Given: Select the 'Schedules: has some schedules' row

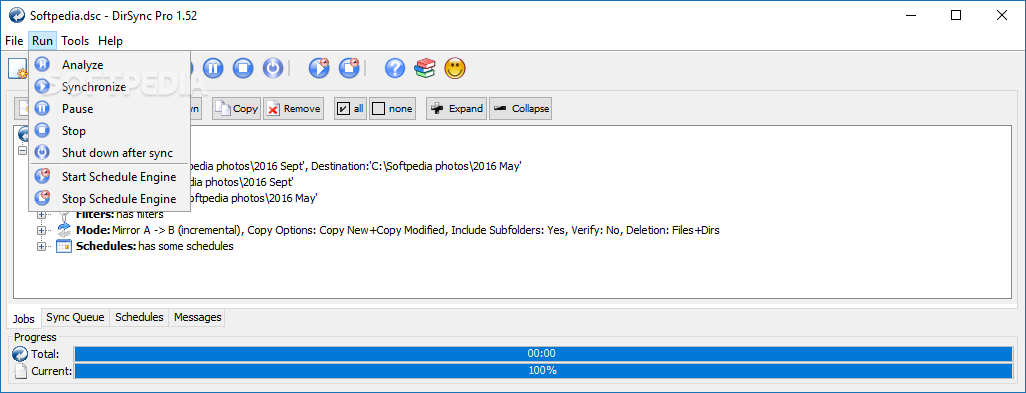Looking at the screenshot, I should tap(154, 247).
